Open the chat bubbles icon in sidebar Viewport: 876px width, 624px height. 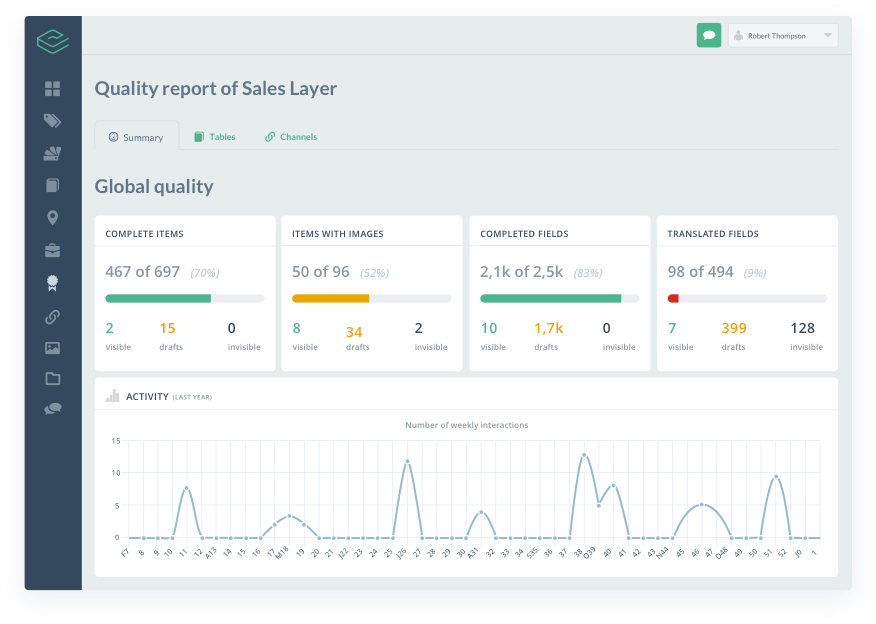click(53, 409)
